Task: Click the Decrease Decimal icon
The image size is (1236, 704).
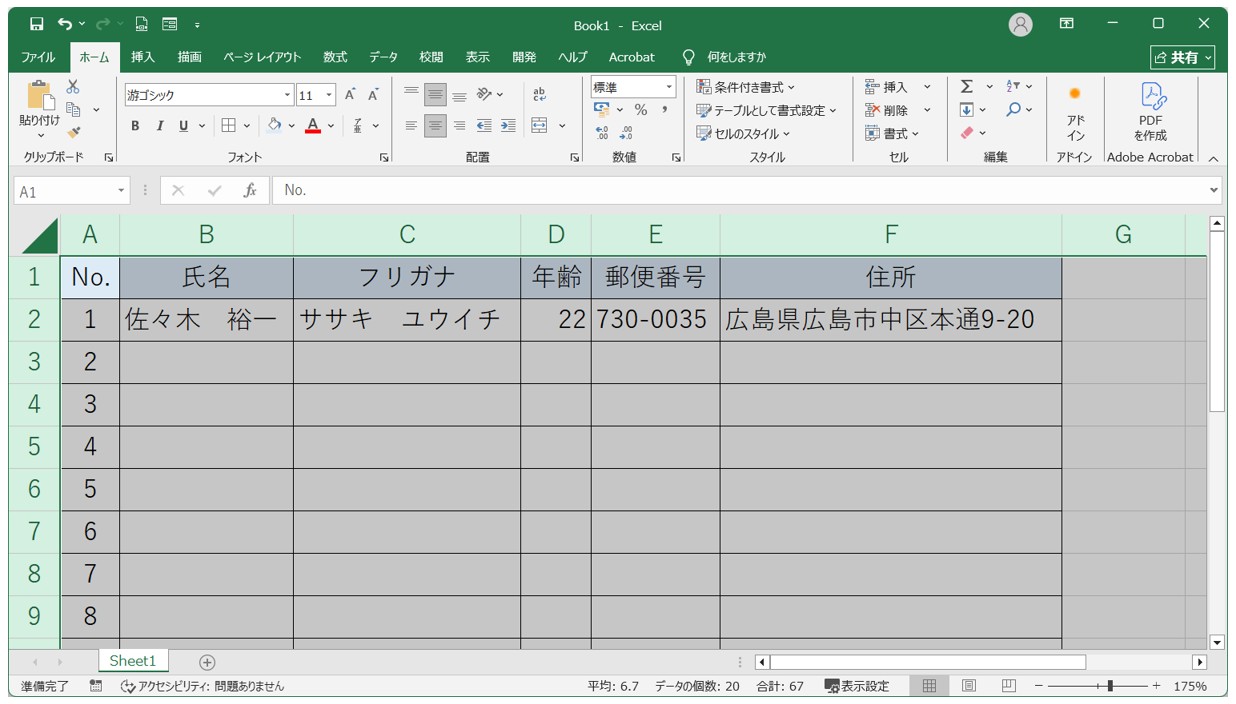Action: 626,133
